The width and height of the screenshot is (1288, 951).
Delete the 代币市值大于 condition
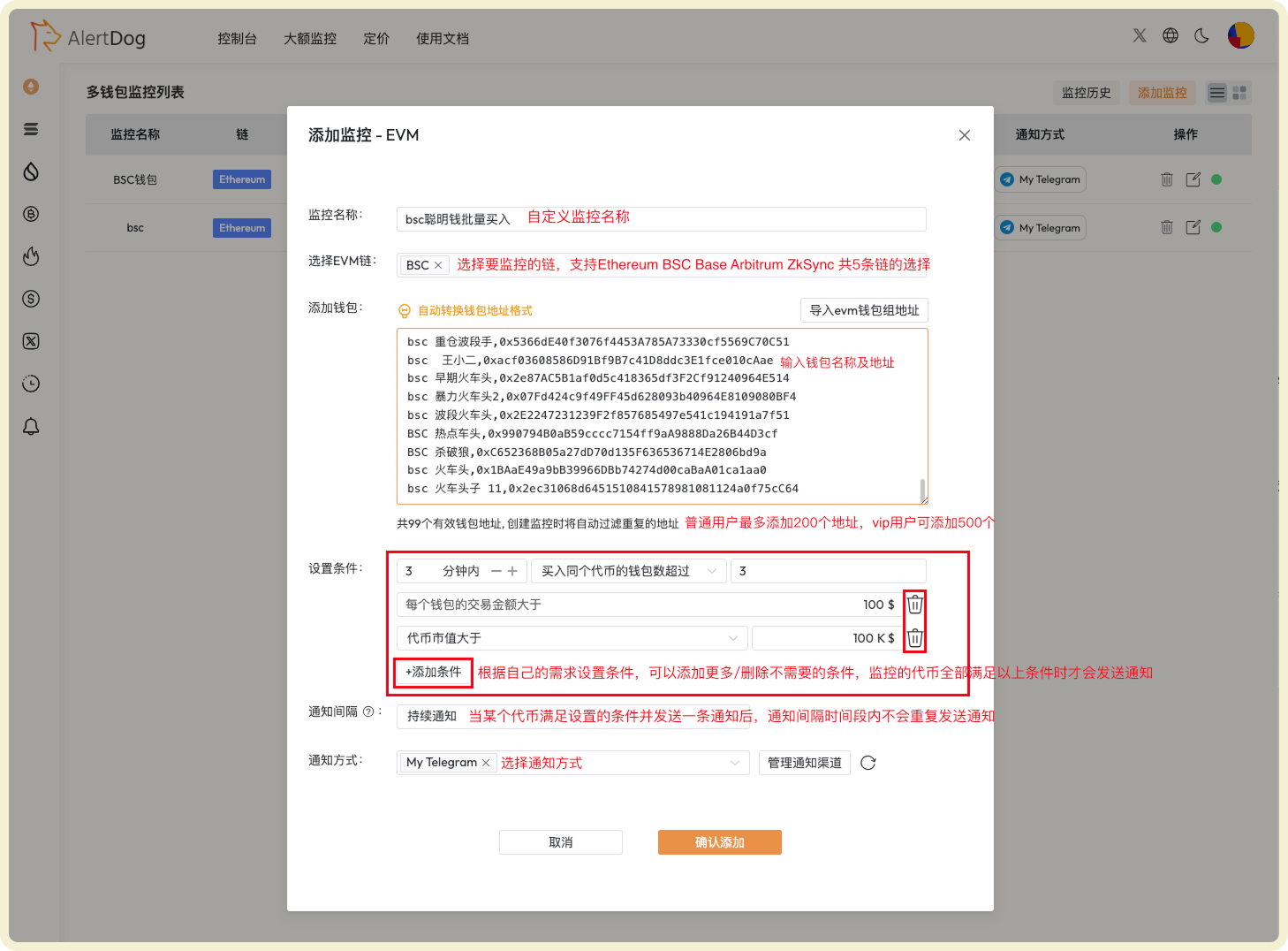tap(915, 638)
